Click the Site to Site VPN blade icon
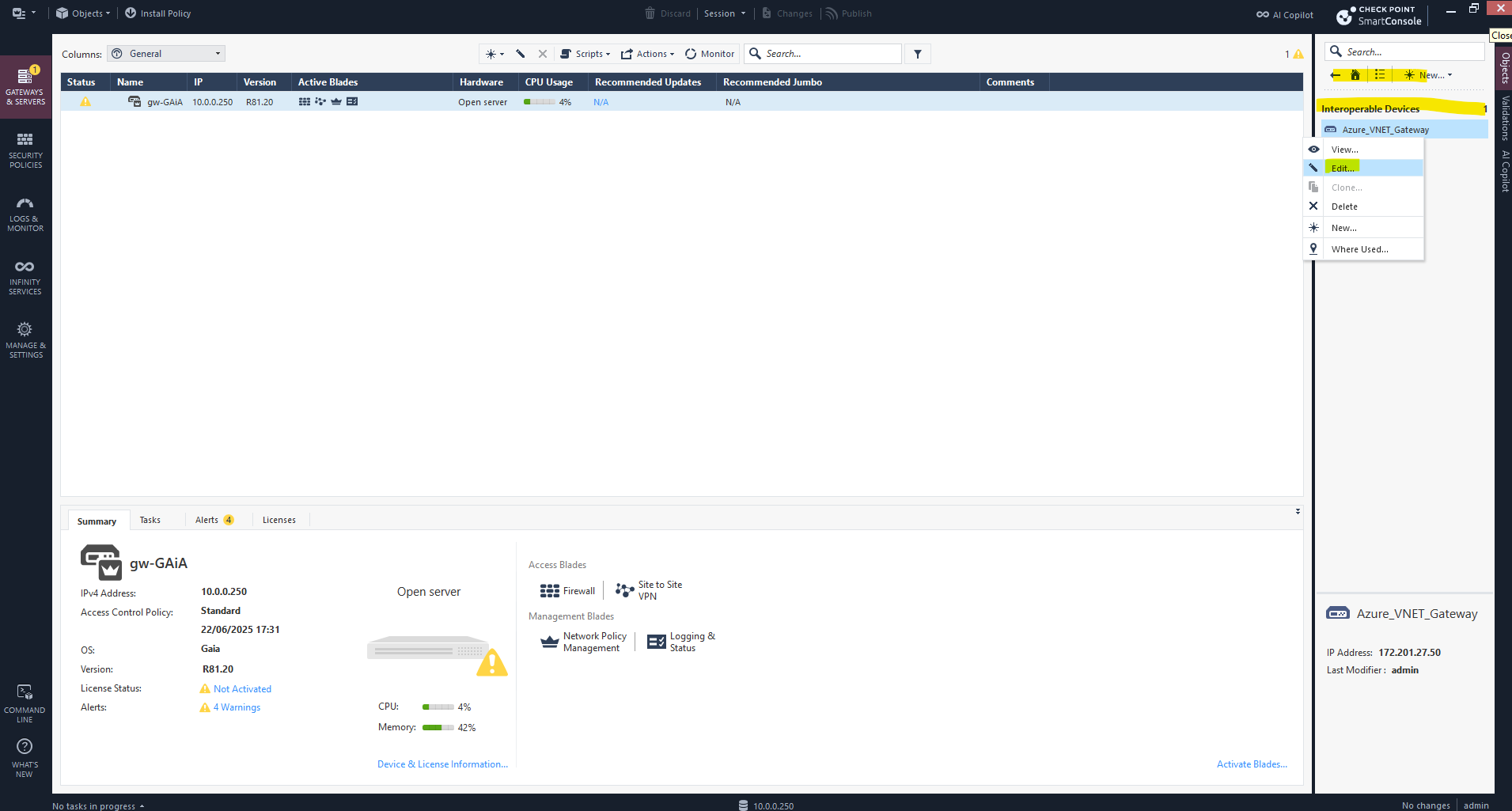Image resolution: width=1512 pixels, height=811 pixels. pos(625,590)
